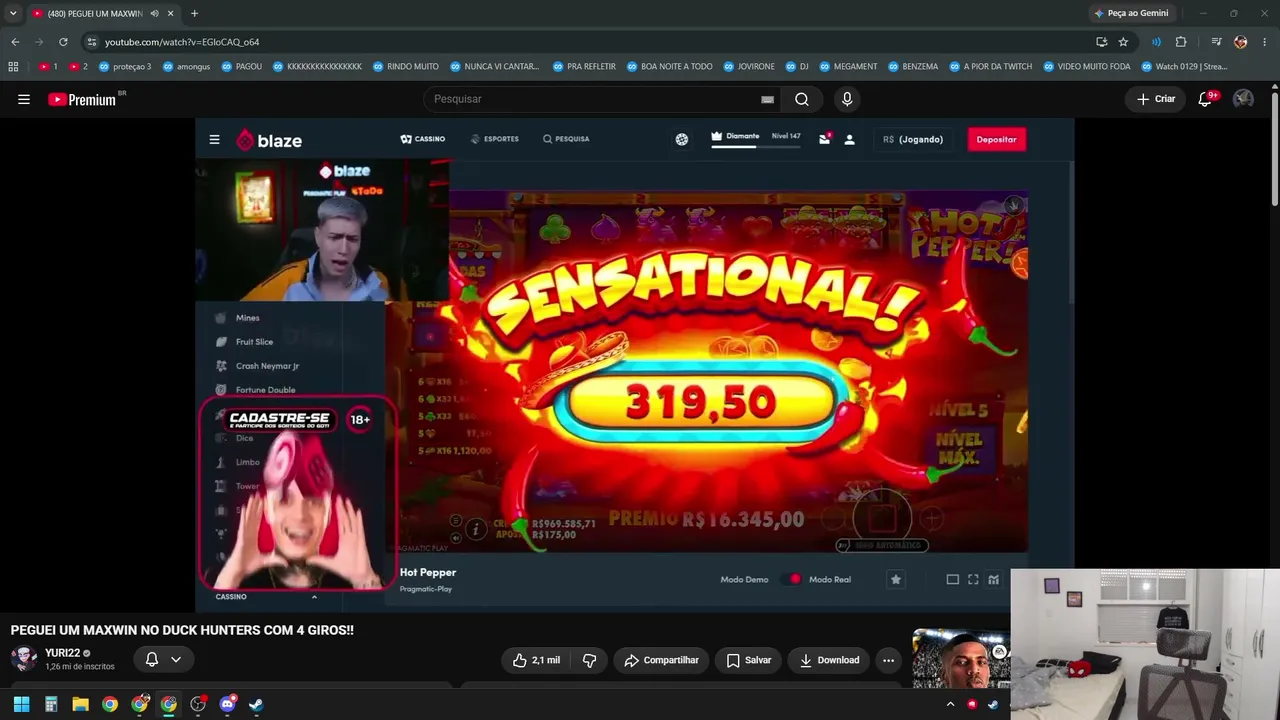Bookmark this page with the star icon
This screenshot has width=1280, height=720.
[x=1123, y=42]
